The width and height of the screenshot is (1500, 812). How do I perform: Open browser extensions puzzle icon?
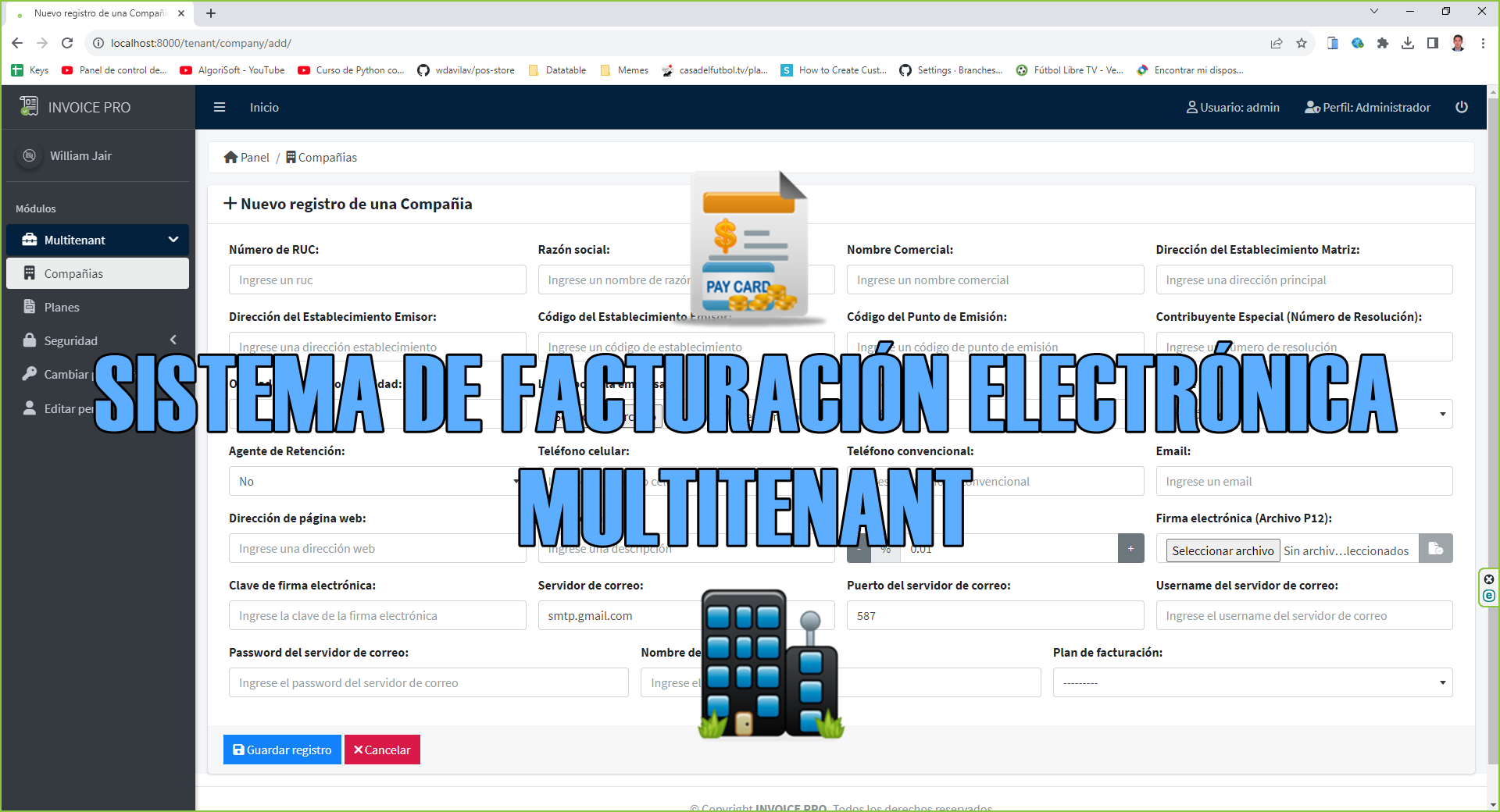pos(1383,44)
